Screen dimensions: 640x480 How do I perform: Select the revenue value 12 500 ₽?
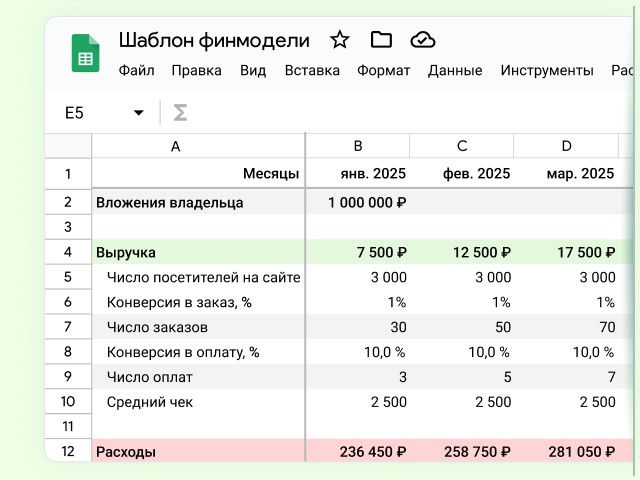(x=462, y=252)
